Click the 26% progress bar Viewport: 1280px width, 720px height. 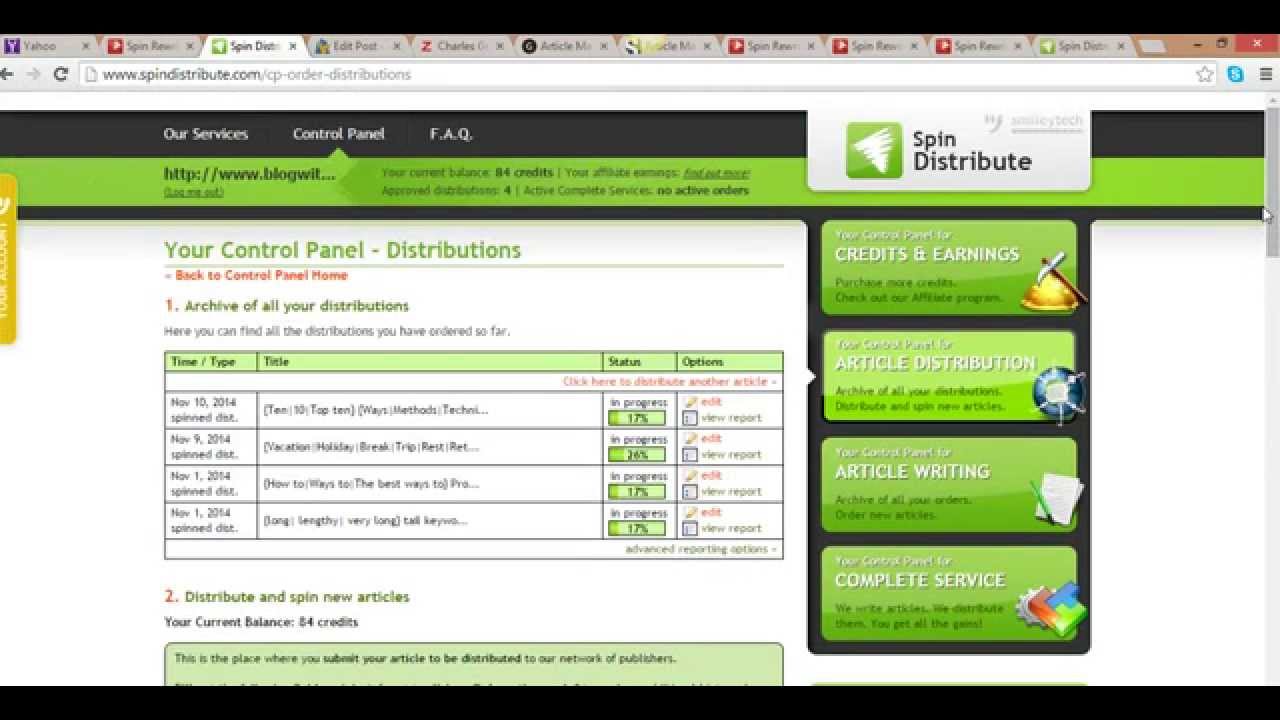[x=638, y=455]
